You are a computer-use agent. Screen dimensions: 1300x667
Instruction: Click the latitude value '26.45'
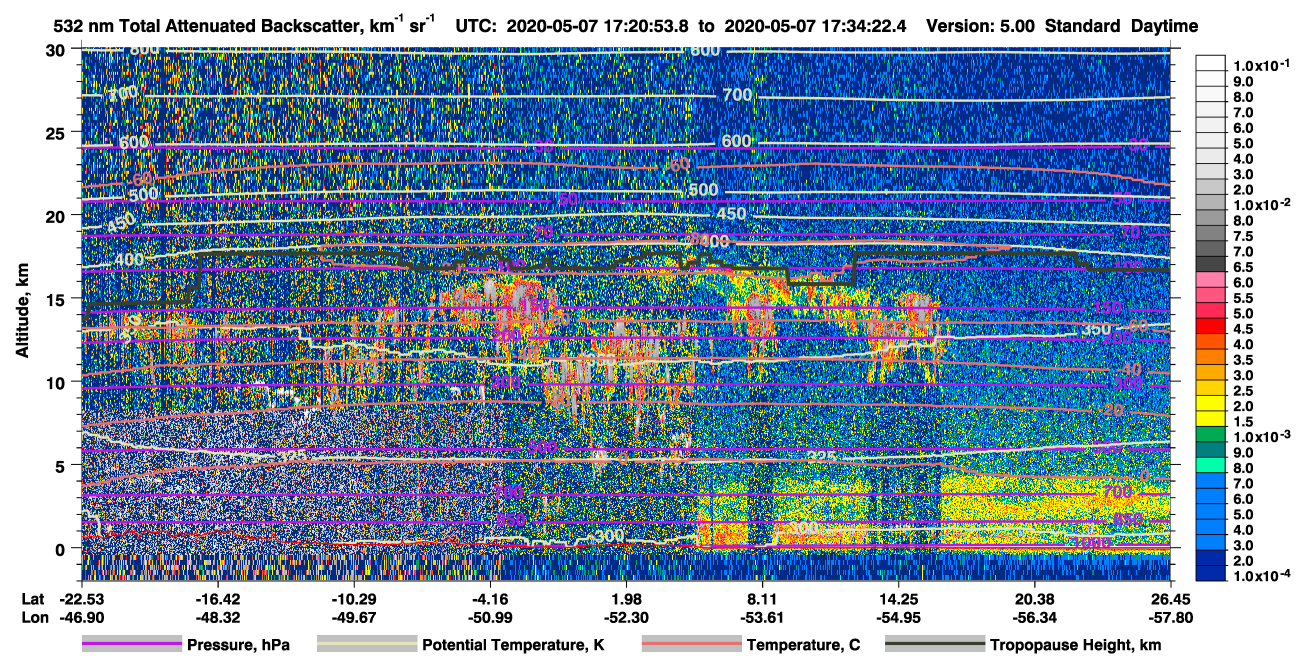(1171, 599)
